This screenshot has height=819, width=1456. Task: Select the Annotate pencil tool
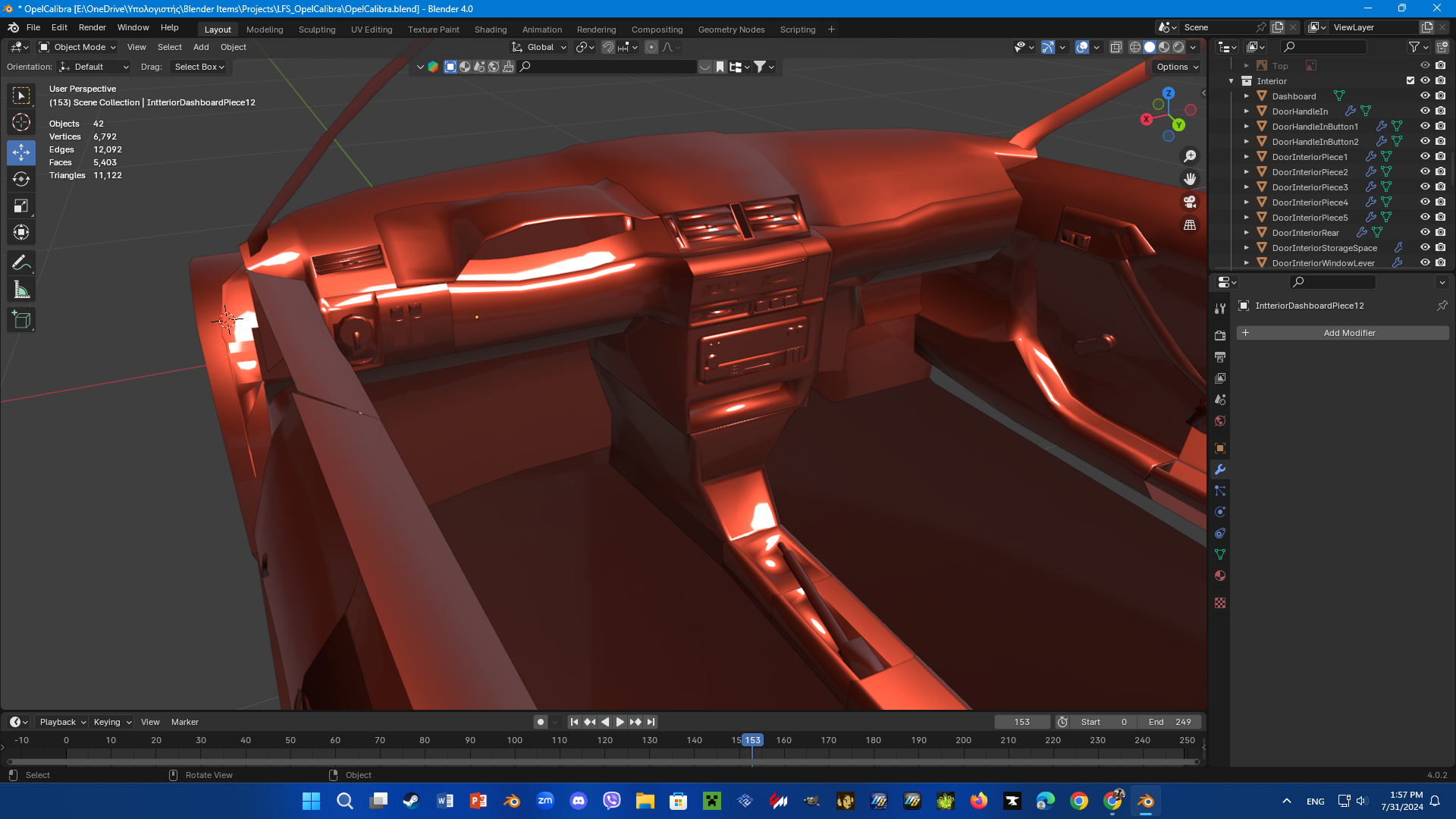pyautogui.click(x=21, y=263)
